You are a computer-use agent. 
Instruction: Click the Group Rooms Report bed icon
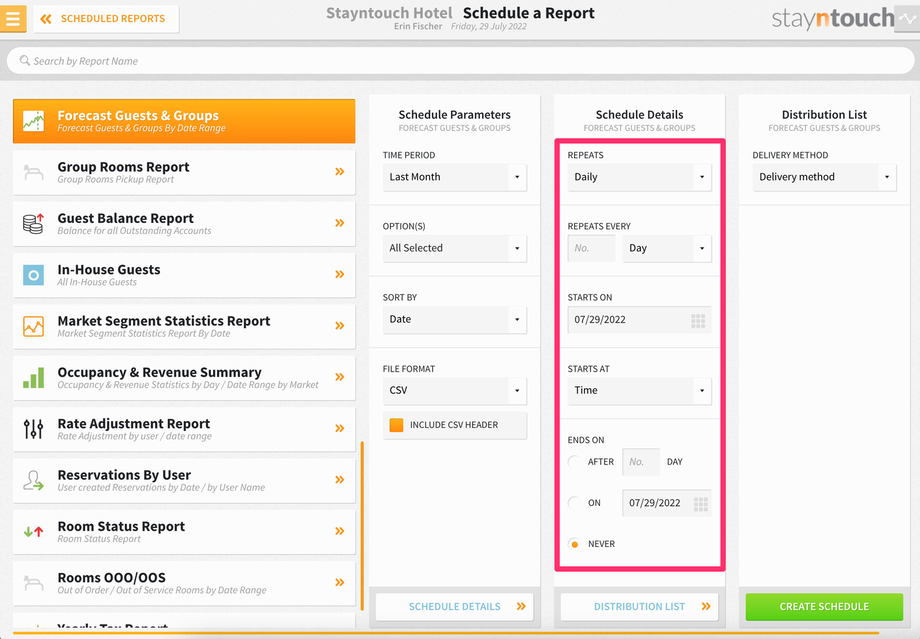tap(33, 173)
